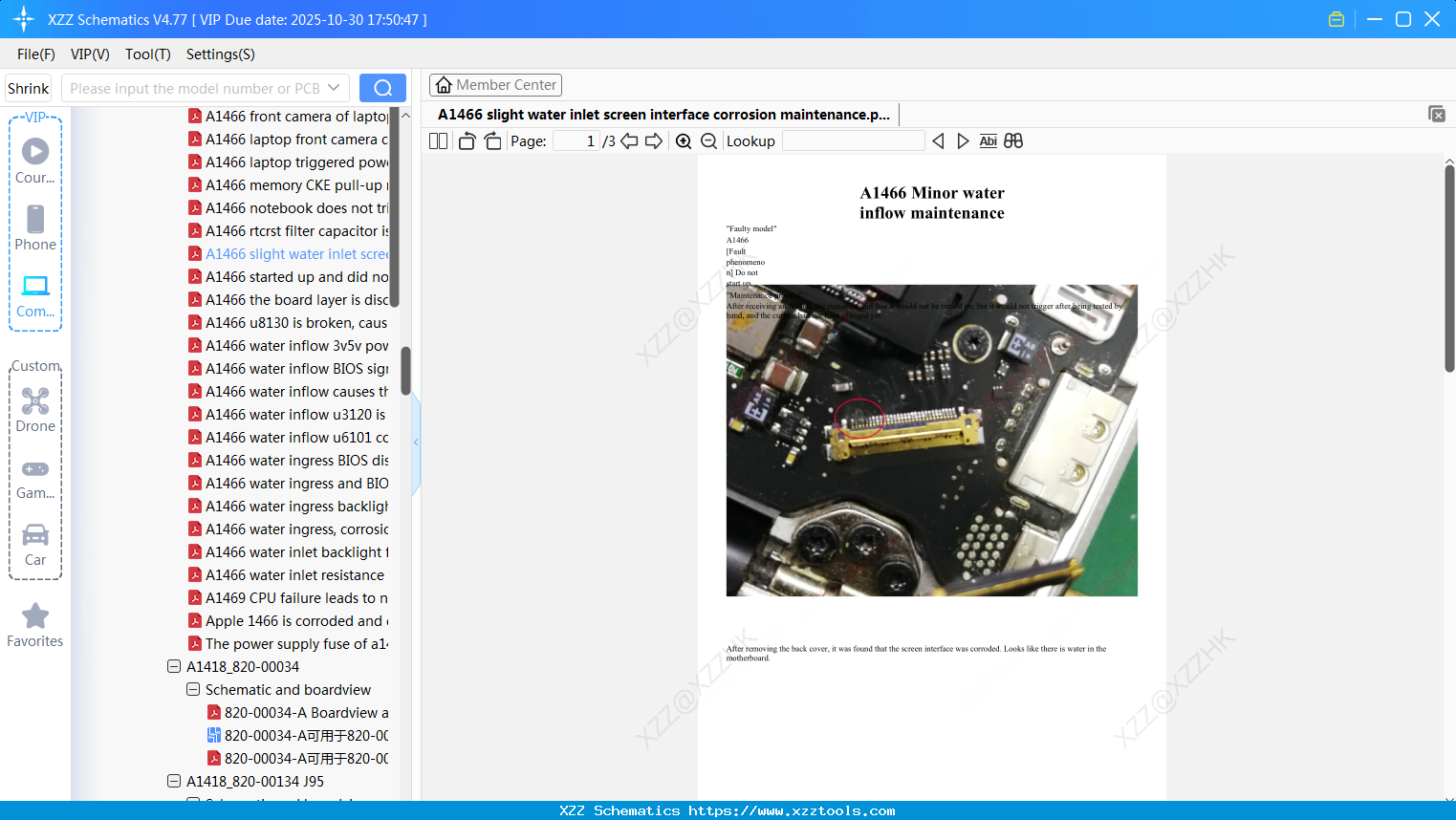Open the Courses category in the VIP sidebar
Image resolution: width=1456 pixels, height=820 pixels.
coord(35,161)
